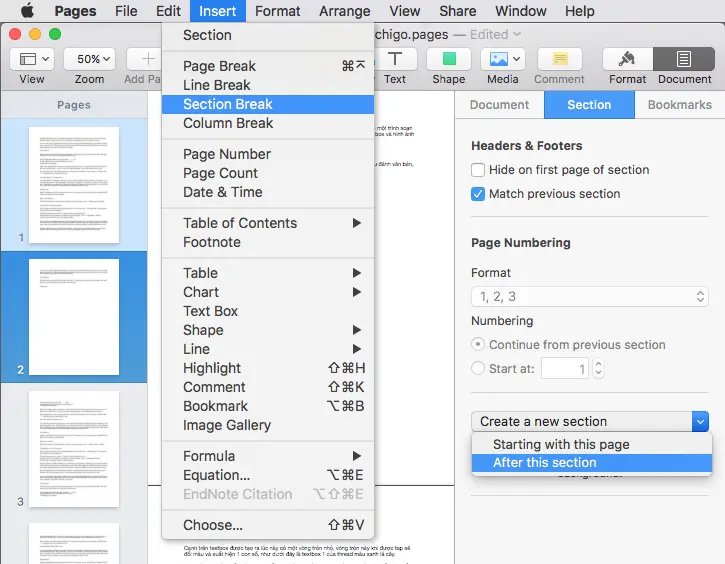Open the Format paintbrush panel icon

click(x=627, y=59)
